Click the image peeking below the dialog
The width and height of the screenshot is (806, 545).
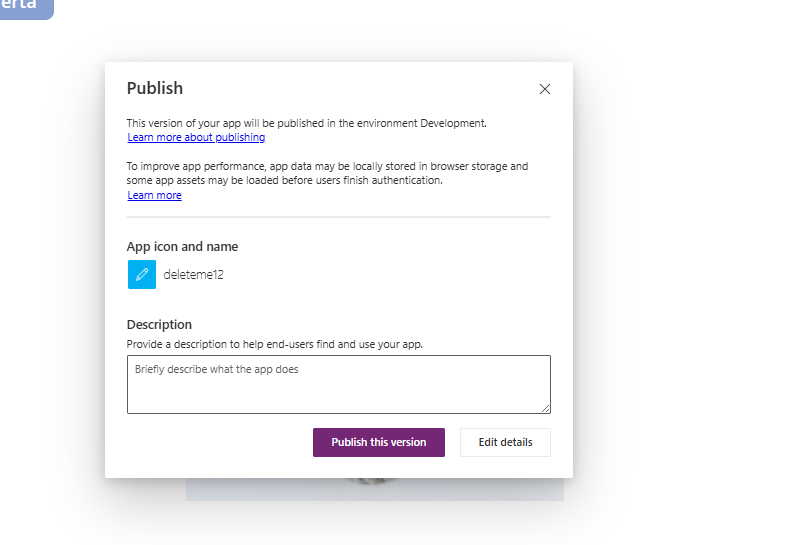(x=372, y=482)
